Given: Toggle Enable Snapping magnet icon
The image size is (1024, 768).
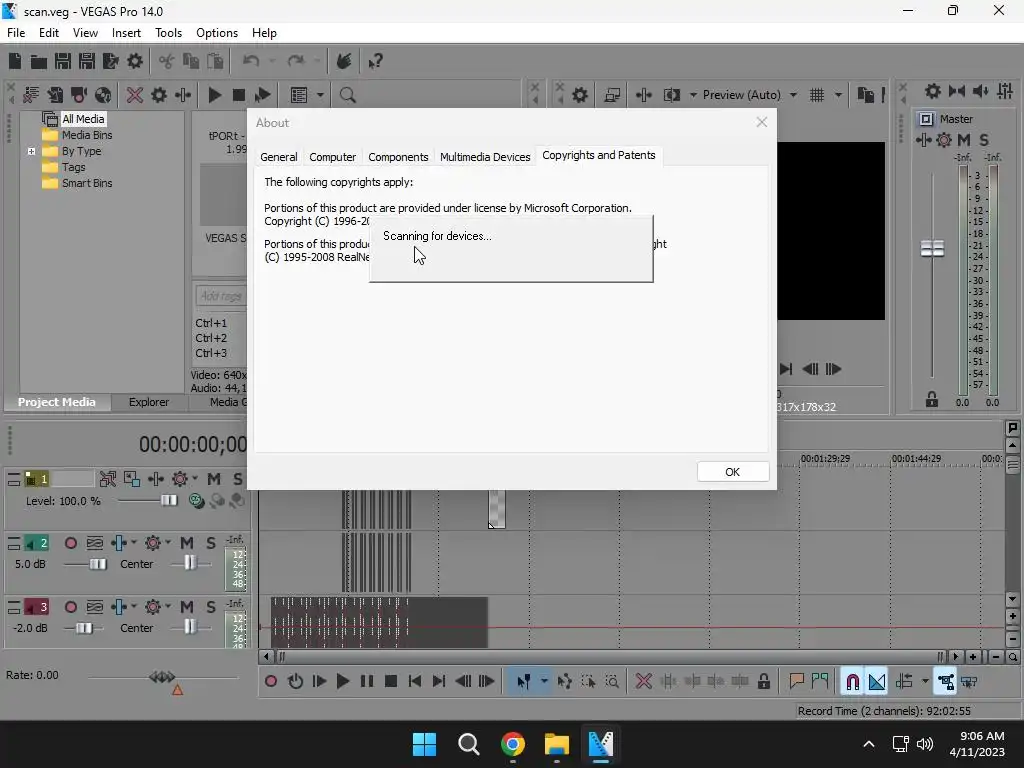Looking at the screenshot, I should coord(853,682).
